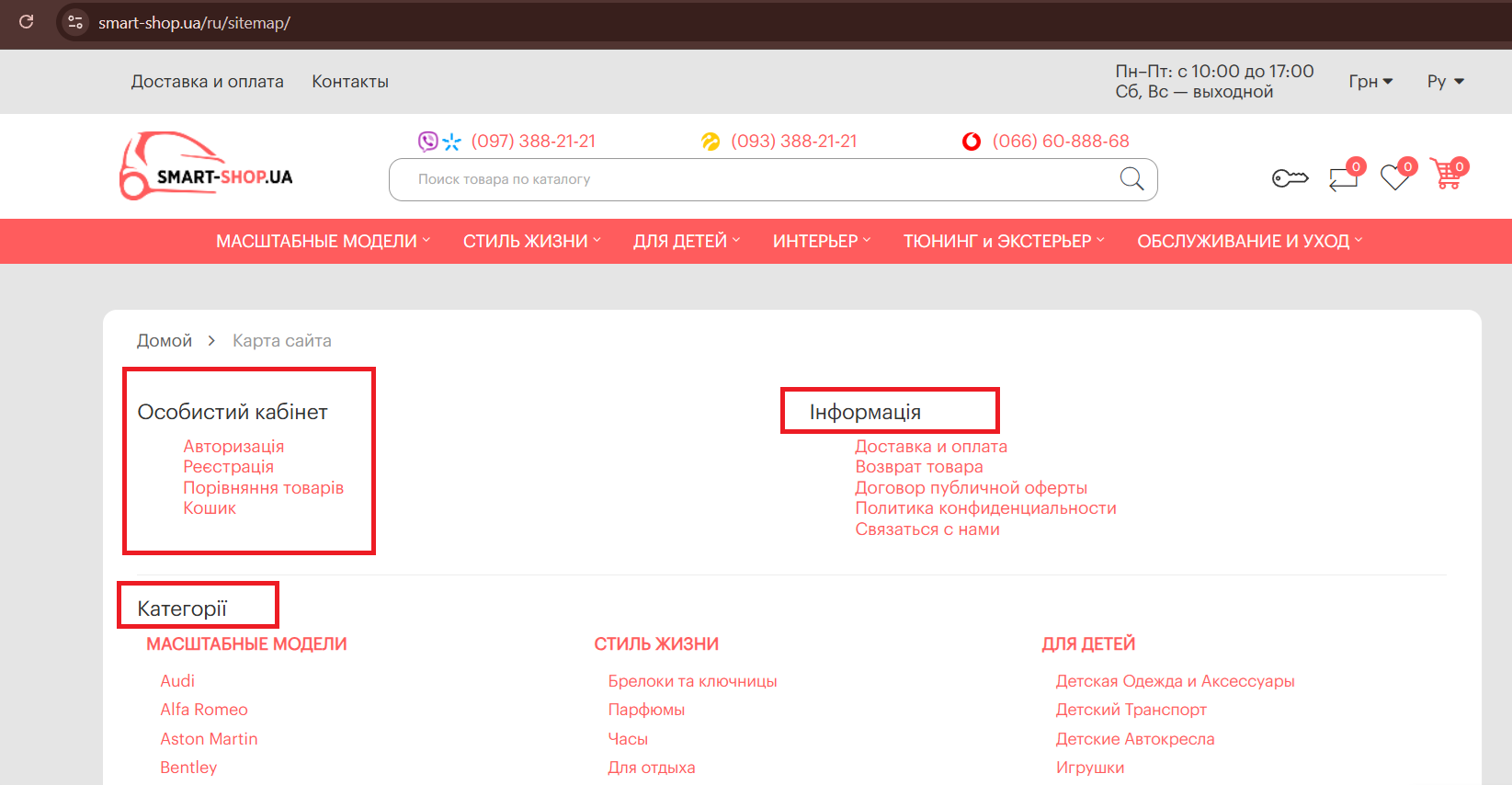Click the Авторизація link
The image size is (1512, 785).
tap(233, 447)
